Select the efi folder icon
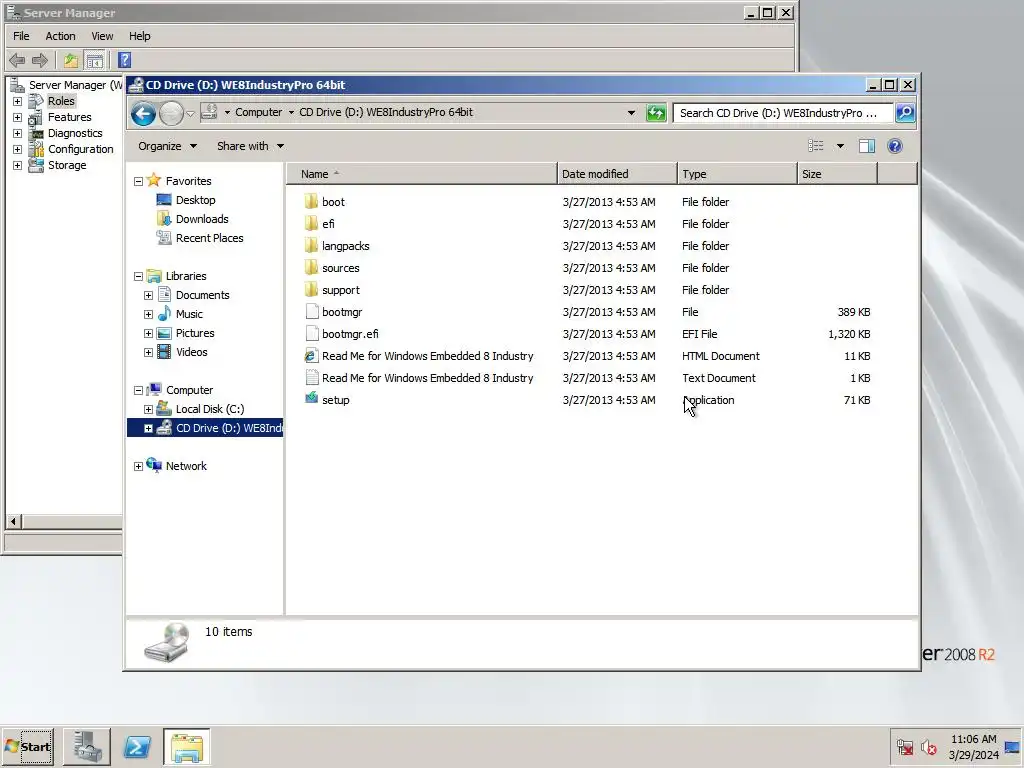 312,223
